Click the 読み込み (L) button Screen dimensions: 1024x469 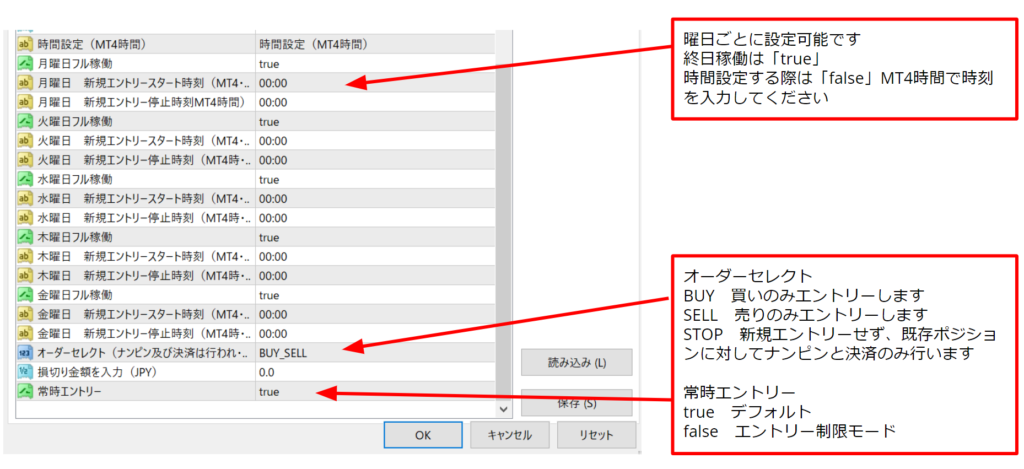576,362
